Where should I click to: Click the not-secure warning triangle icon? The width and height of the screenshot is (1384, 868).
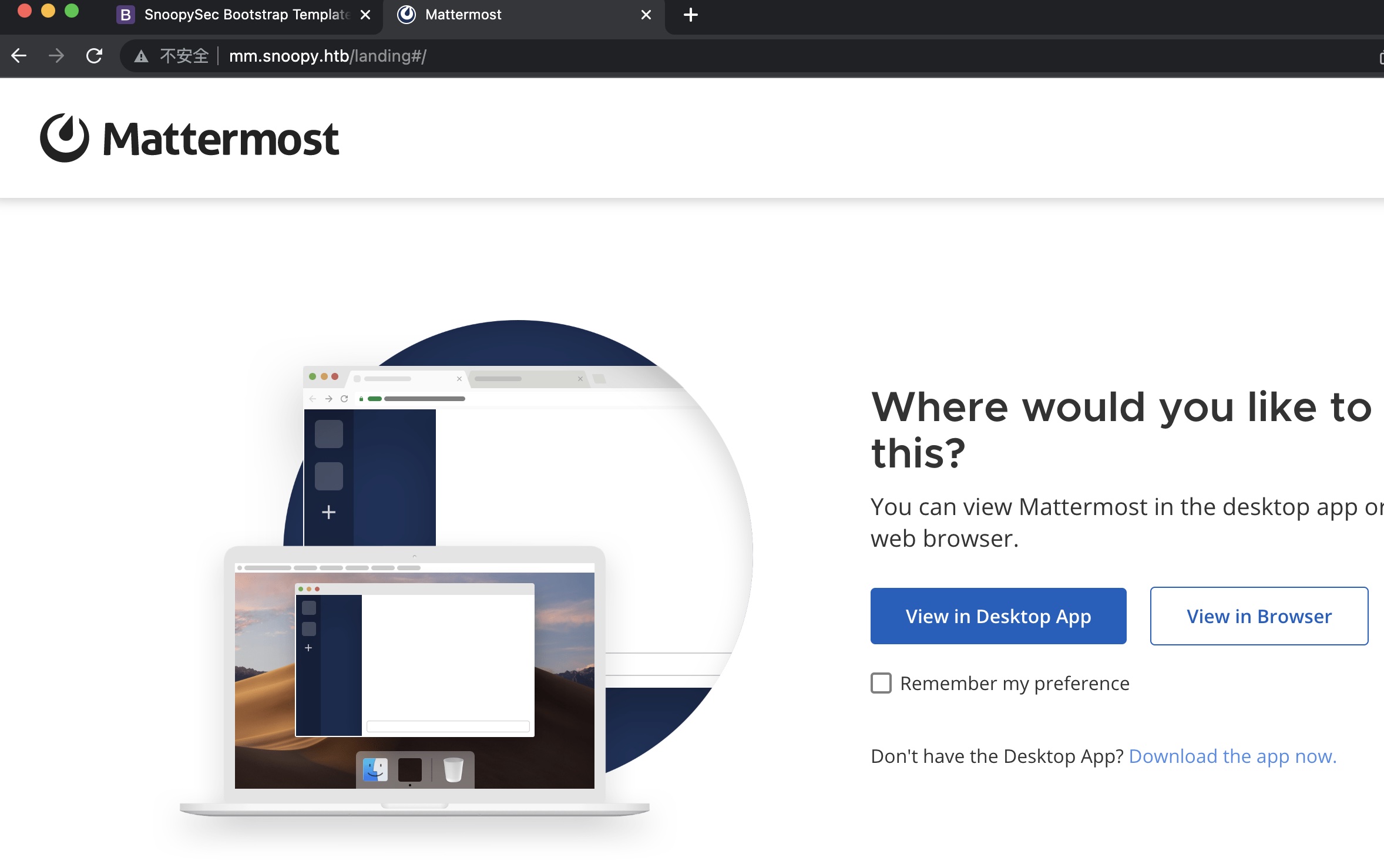[x=141, y=56]
